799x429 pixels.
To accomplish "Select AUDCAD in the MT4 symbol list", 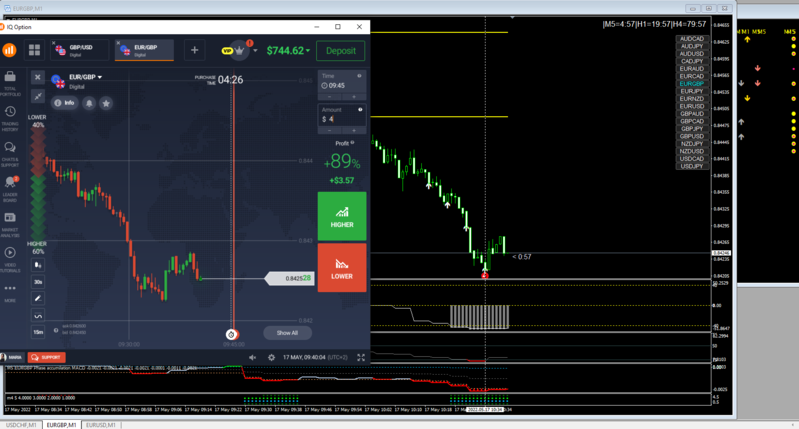I will [691, 39].
